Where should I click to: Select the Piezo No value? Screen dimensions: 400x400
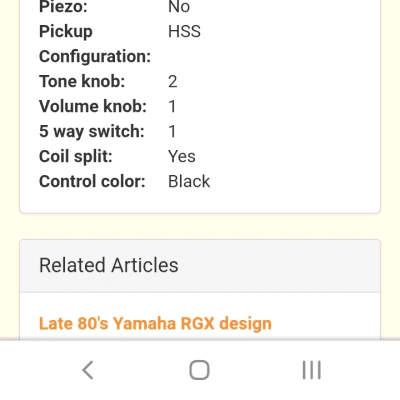(179, 7)
